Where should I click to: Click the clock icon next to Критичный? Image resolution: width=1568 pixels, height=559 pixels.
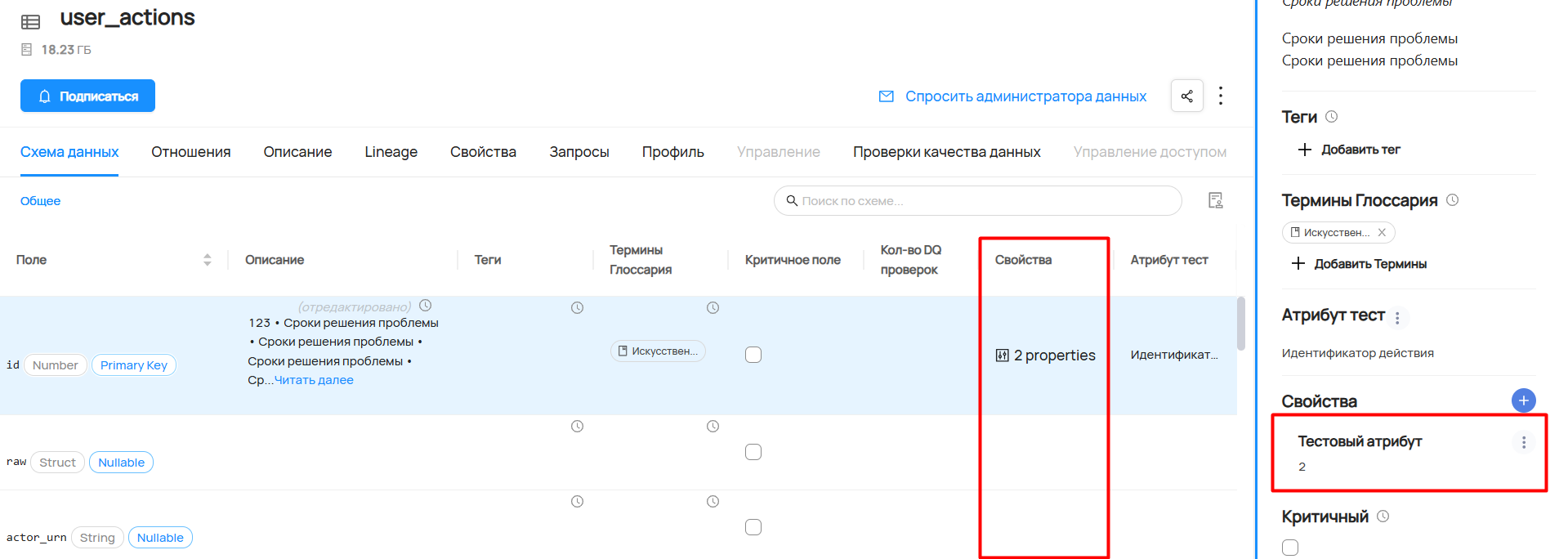1383,517
